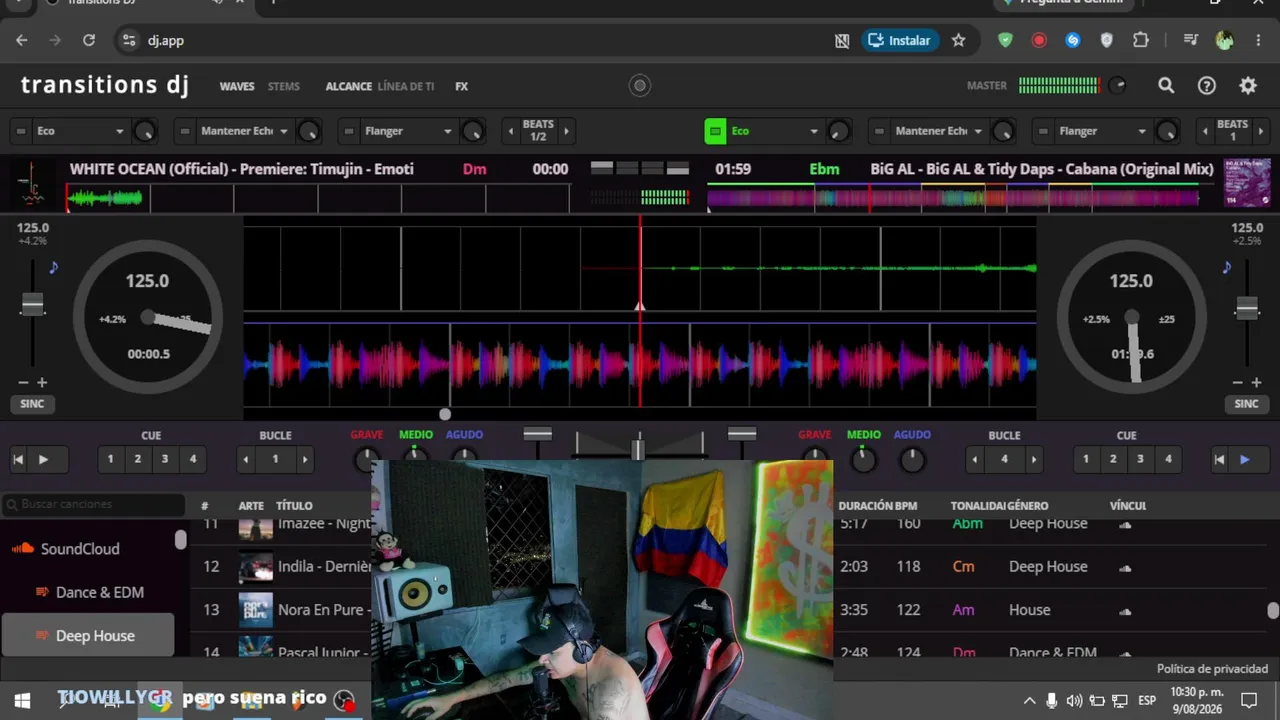
Task: Increase right deck FX beats from 1
Action: tap(1260, 131)
